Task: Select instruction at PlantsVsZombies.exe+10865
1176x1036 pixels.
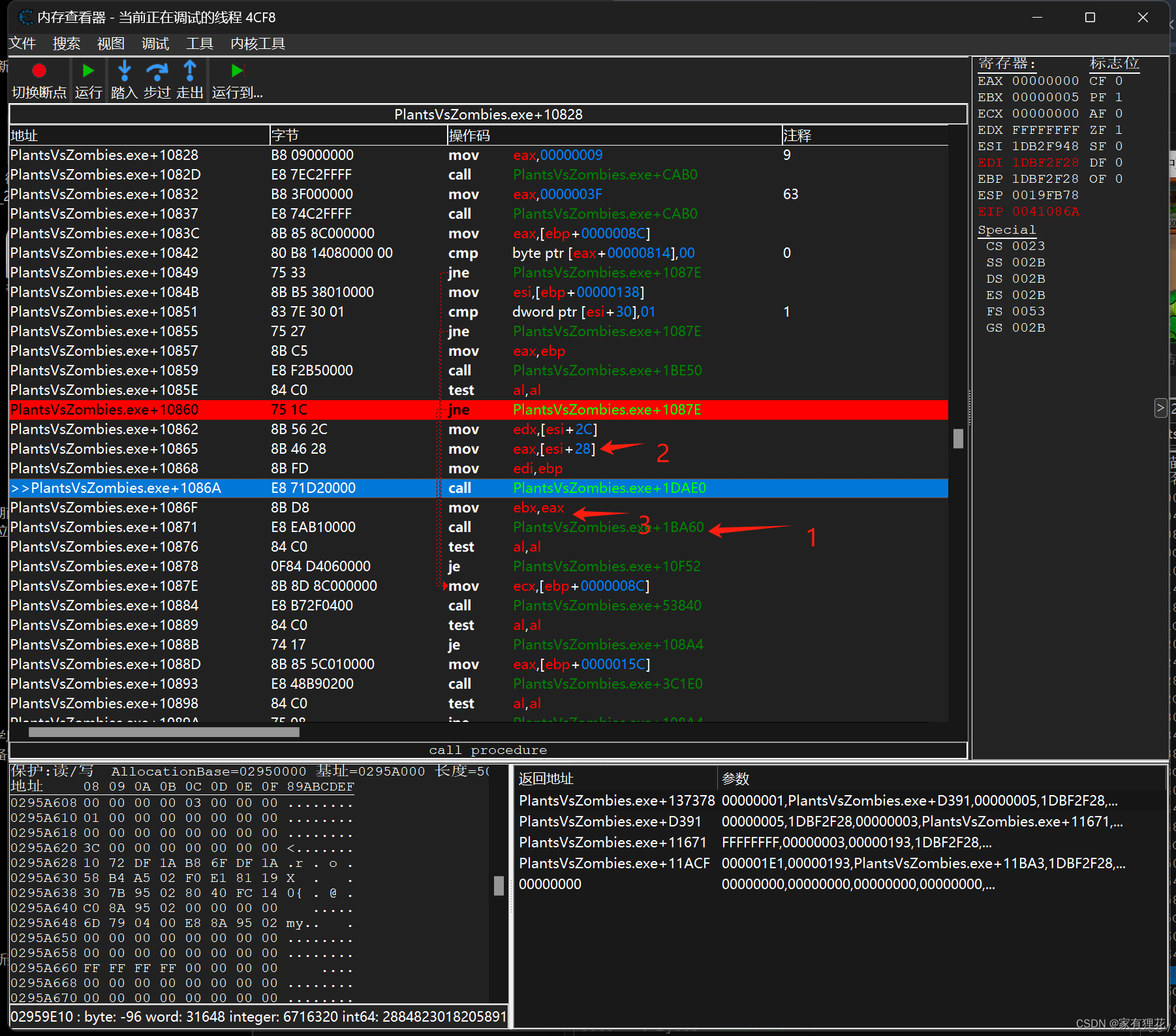Action: (478, 449)
